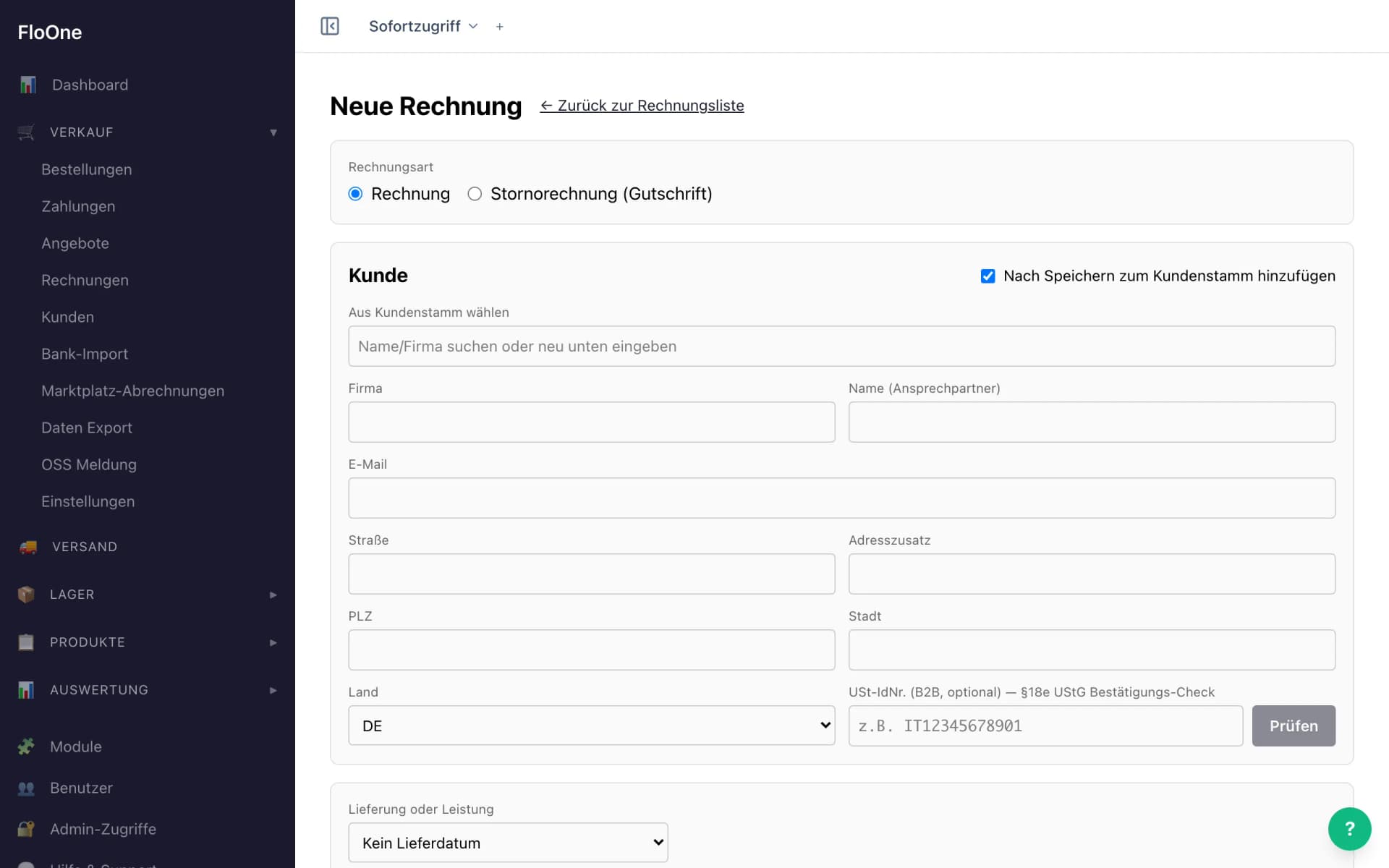Open Einstellungen in the sidebar

click(x=88, y=501)
